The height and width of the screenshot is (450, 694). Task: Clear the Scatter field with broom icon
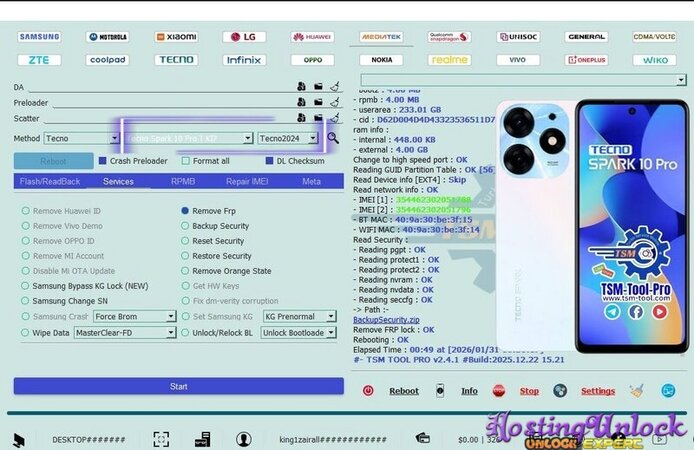(335, 117)
